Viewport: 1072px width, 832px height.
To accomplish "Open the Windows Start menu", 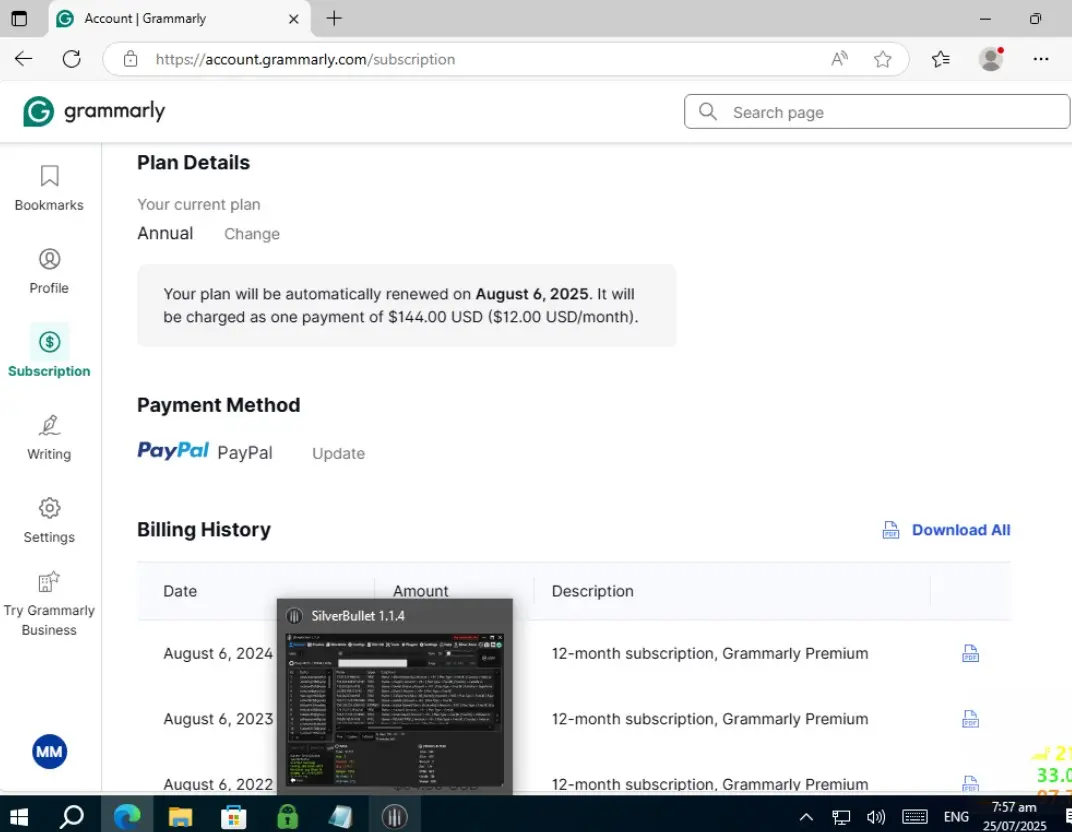I will tap(18, 816).
